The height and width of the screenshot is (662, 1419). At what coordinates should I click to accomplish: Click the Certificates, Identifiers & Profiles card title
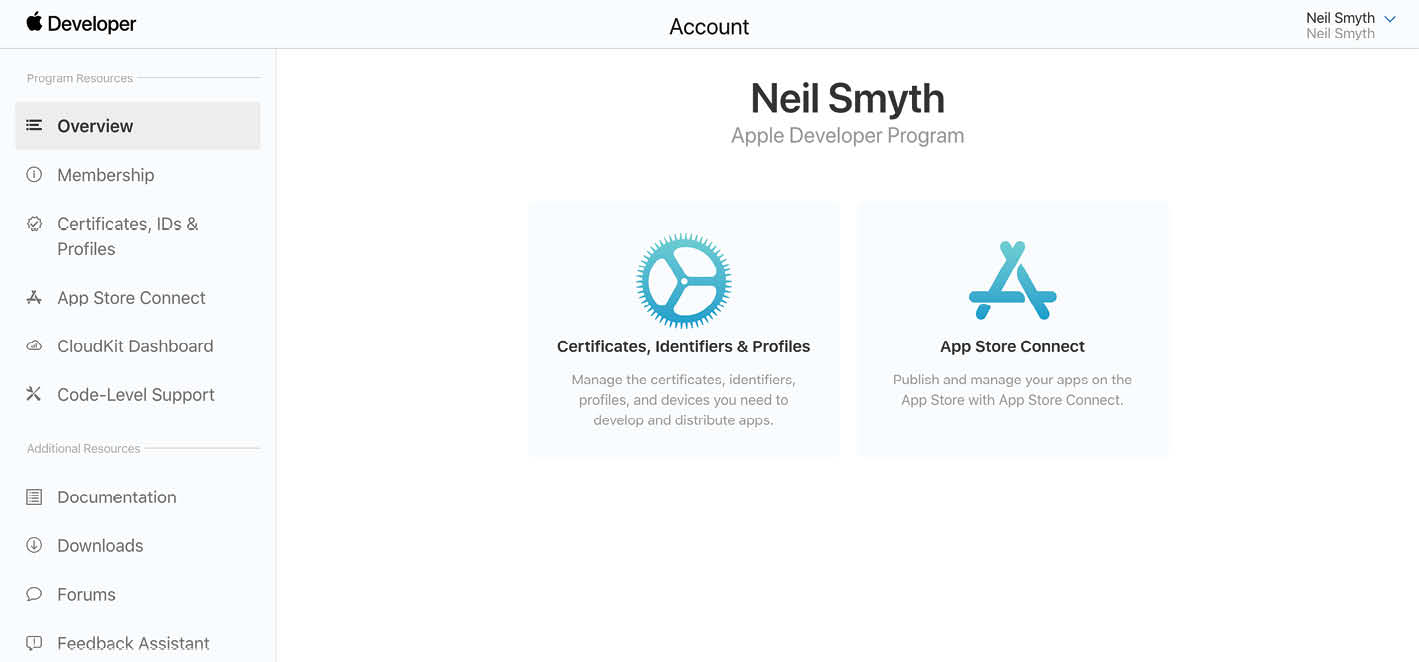coord(684,346)
